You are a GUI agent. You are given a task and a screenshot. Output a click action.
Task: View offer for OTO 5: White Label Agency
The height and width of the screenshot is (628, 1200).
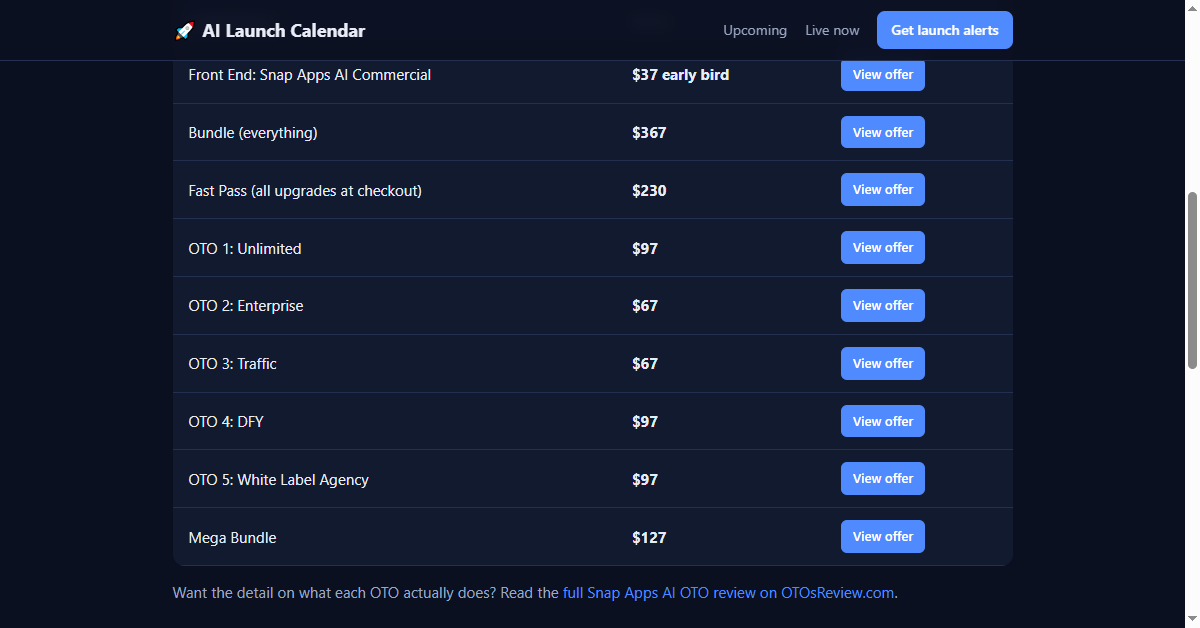883,478
